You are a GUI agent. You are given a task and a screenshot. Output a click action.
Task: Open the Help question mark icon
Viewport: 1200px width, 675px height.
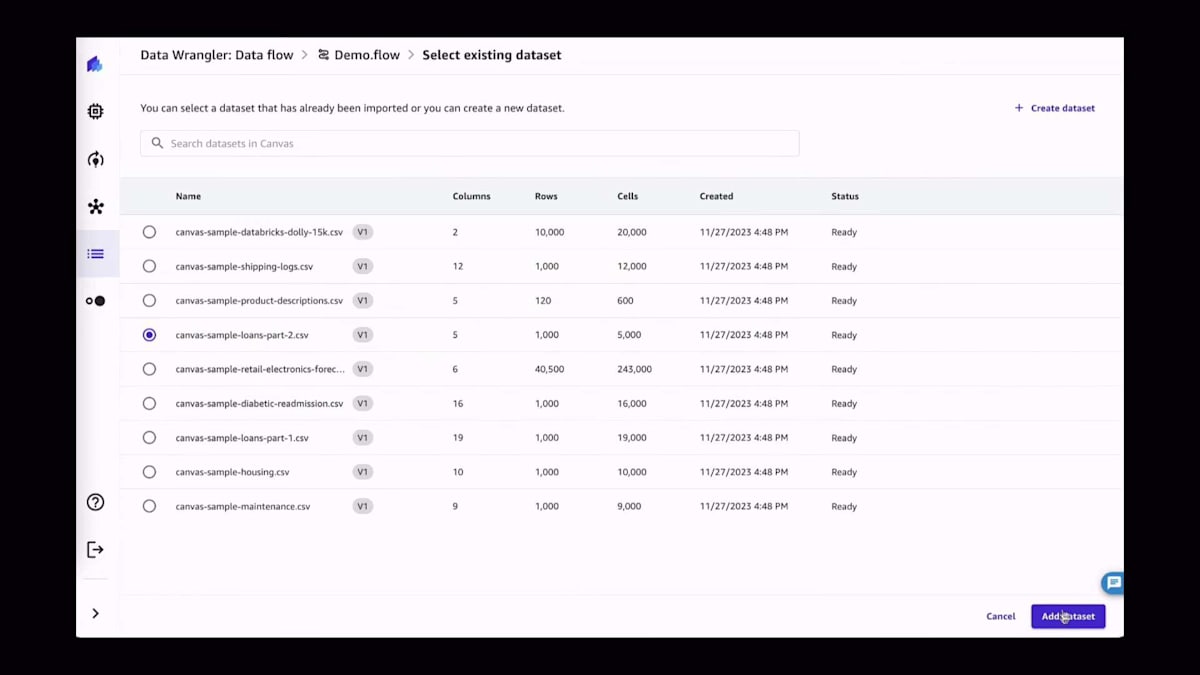[x=95, y=502]
